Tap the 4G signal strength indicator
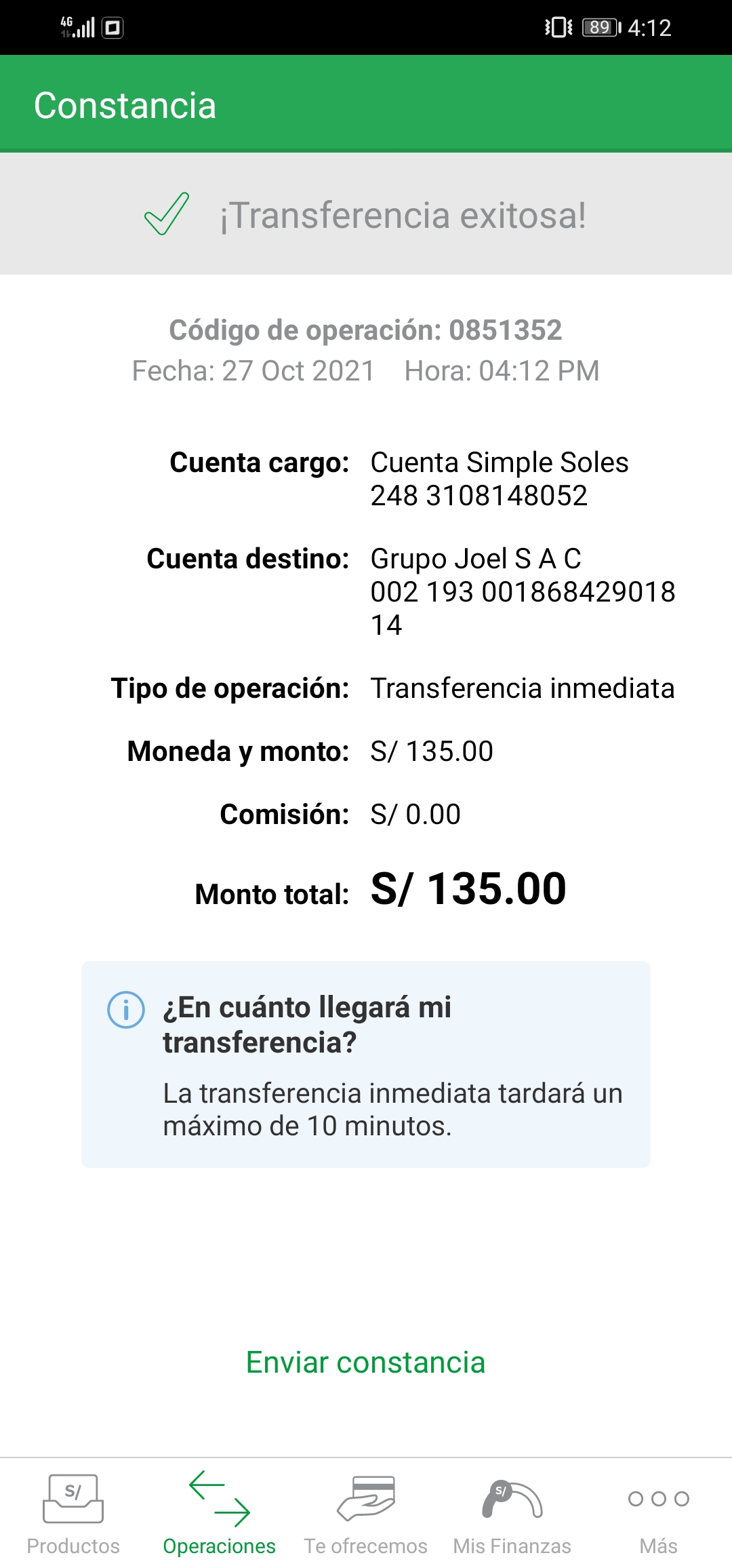Screen dimensions: 732x1568 pyautogui.click(x=77, y=27)
